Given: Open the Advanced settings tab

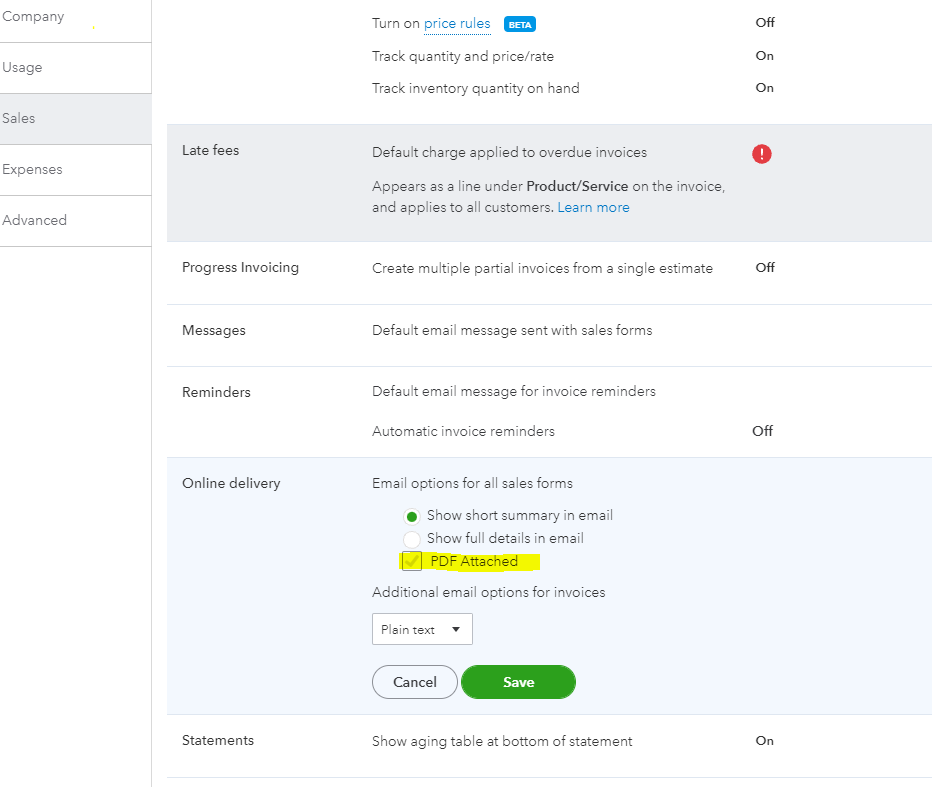Looking at the screenshot, I should 34,221.
